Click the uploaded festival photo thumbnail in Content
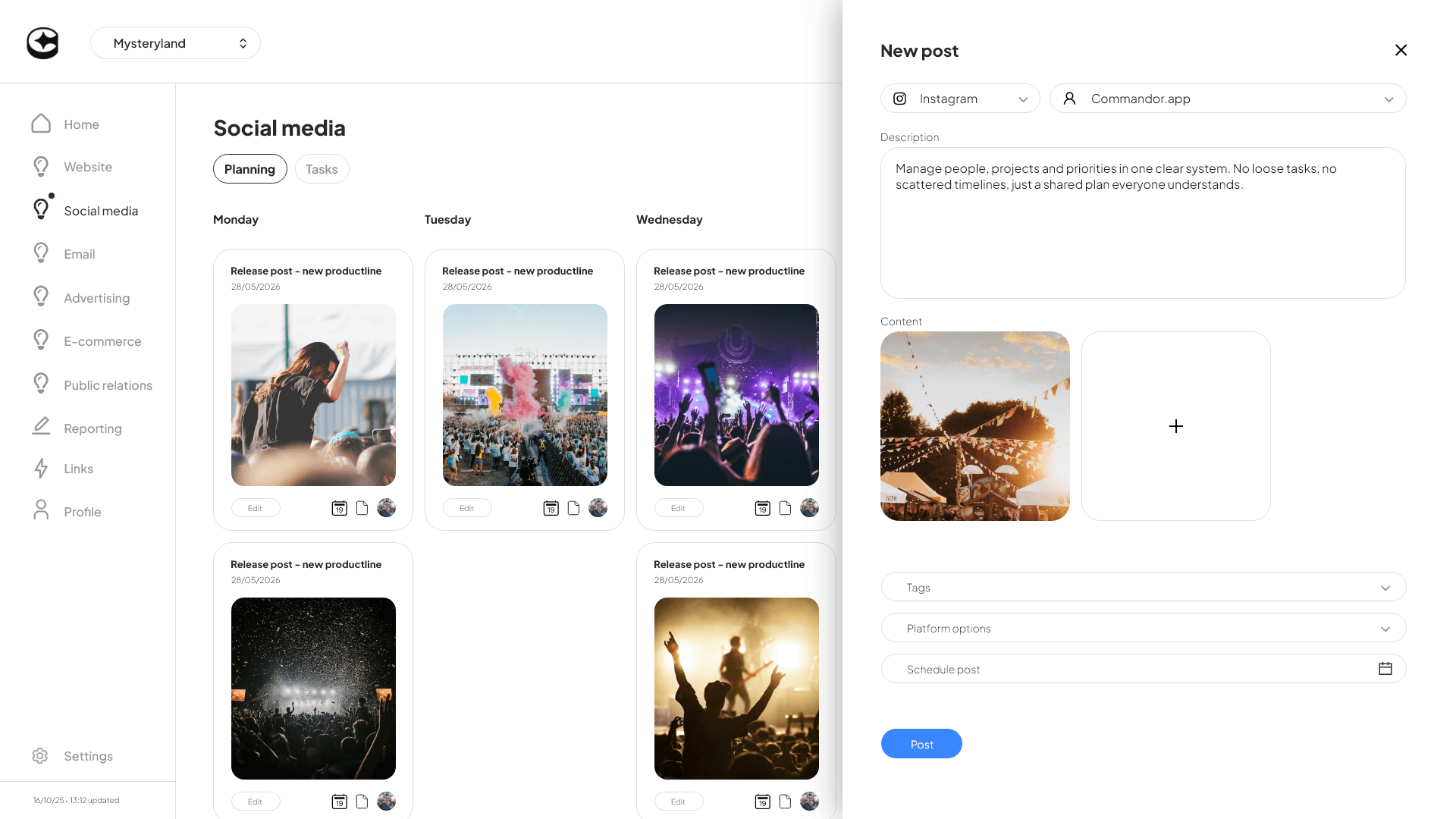This screenshot has height=819, width=1456. click(975, 425)
